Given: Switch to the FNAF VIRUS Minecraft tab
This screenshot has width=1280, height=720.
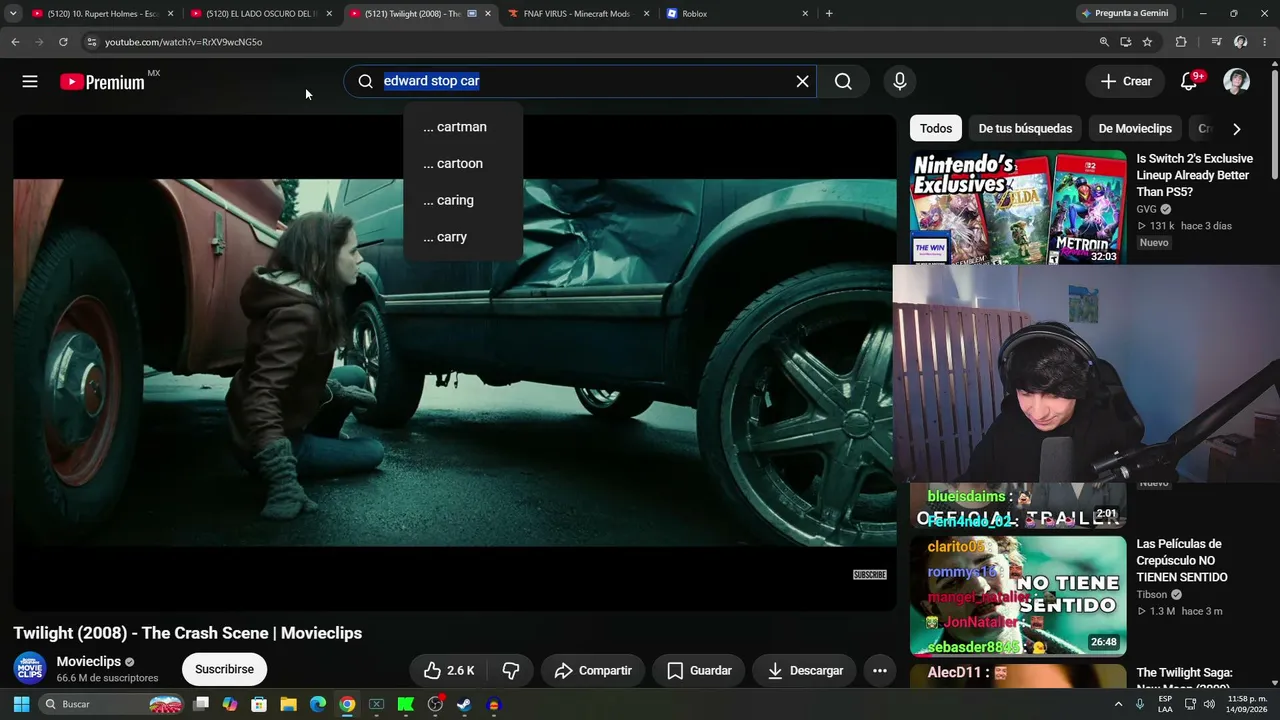Looking at the screenshot, I should [x=577, y=14].
